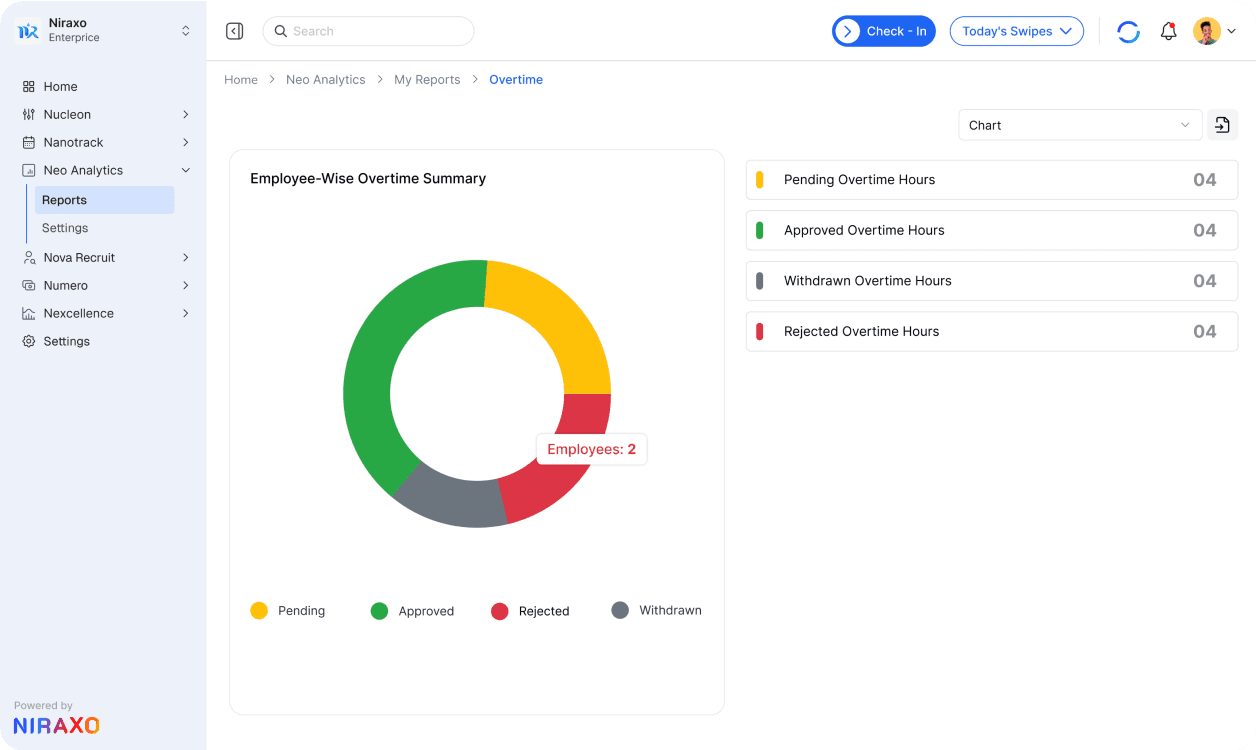Click the Pending yellow legend swatch

pyautogui.click(x=259, y=610)
